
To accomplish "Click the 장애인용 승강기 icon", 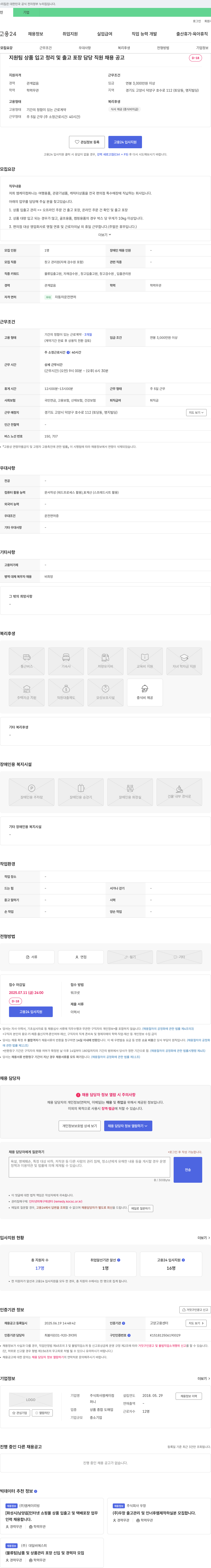I will coord(81,792).
